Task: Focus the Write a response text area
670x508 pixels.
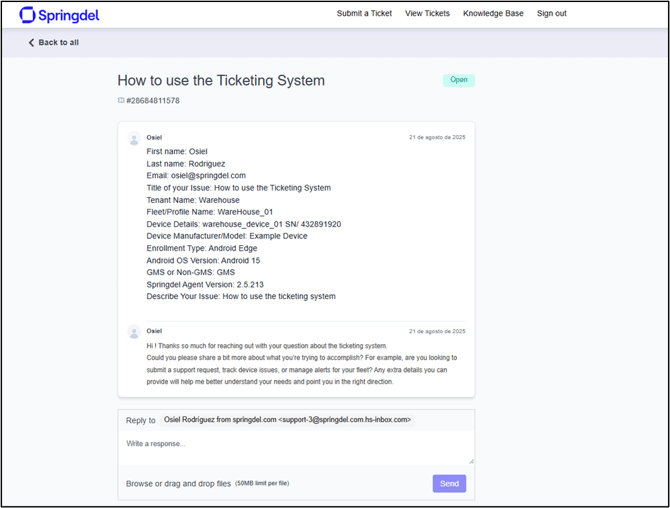Action: 296,447
